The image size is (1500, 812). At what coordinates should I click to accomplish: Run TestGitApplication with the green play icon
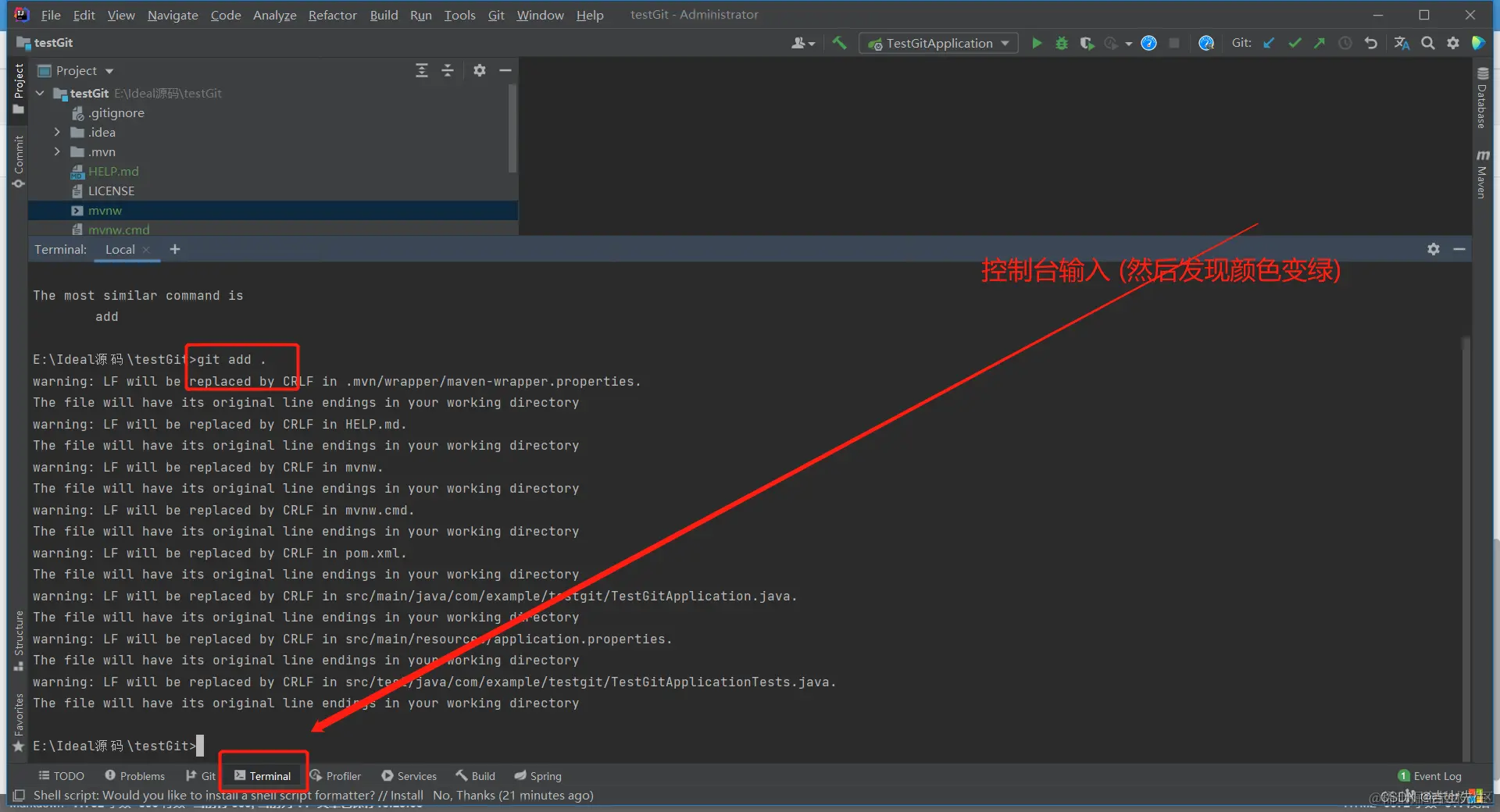tap(1037, 43)
